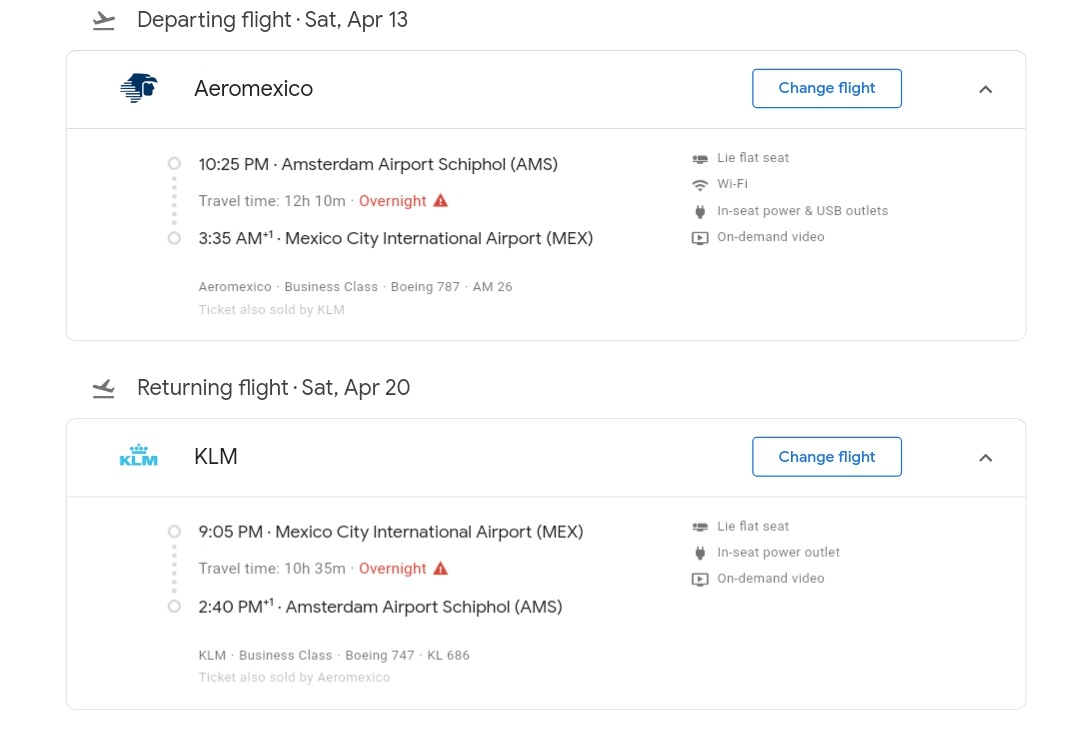Click the in-seat power & USB icon
This screenshot has width=1080, height=730.
[700, 211]
